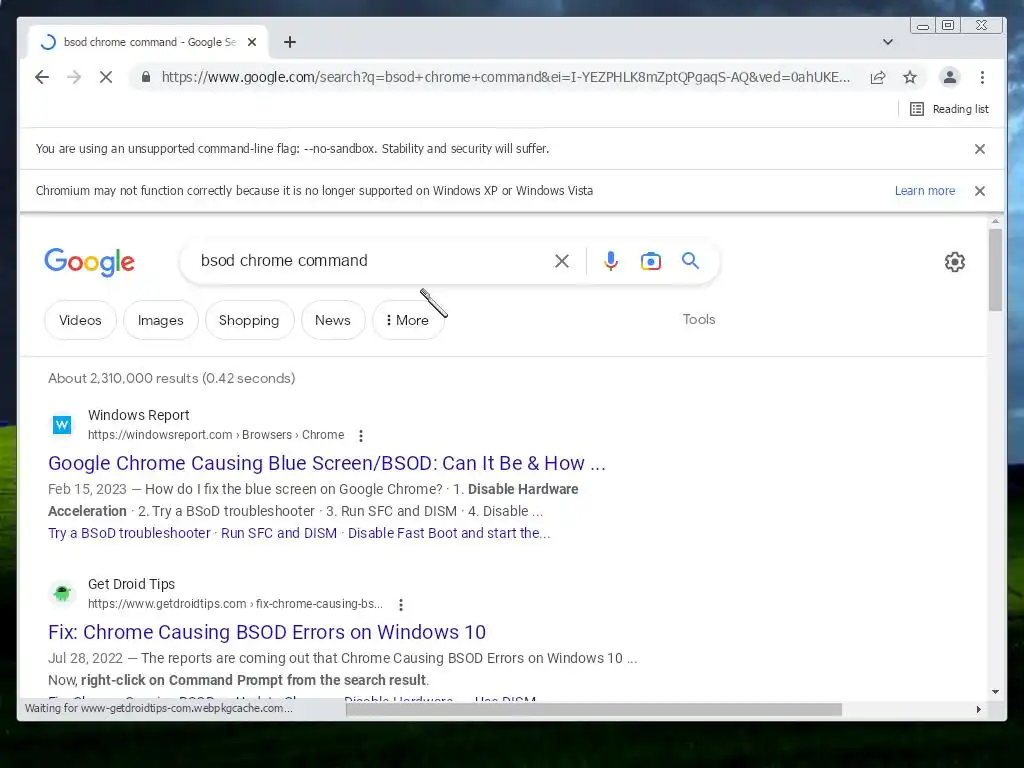Image resolution: width=1024 pixels, height=768 pixels.
Task: Share this page using the share icon
Action: (x=878, y=77)
